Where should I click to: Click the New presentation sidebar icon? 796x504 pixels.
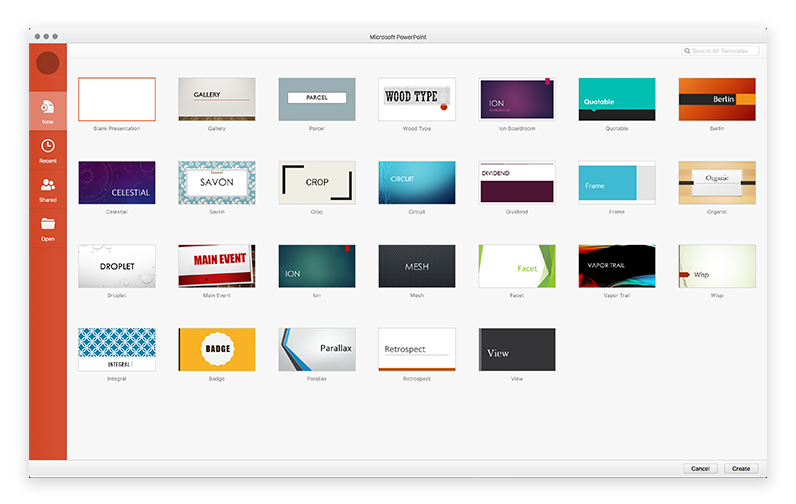pyautogui.click(x=47, y=107)
